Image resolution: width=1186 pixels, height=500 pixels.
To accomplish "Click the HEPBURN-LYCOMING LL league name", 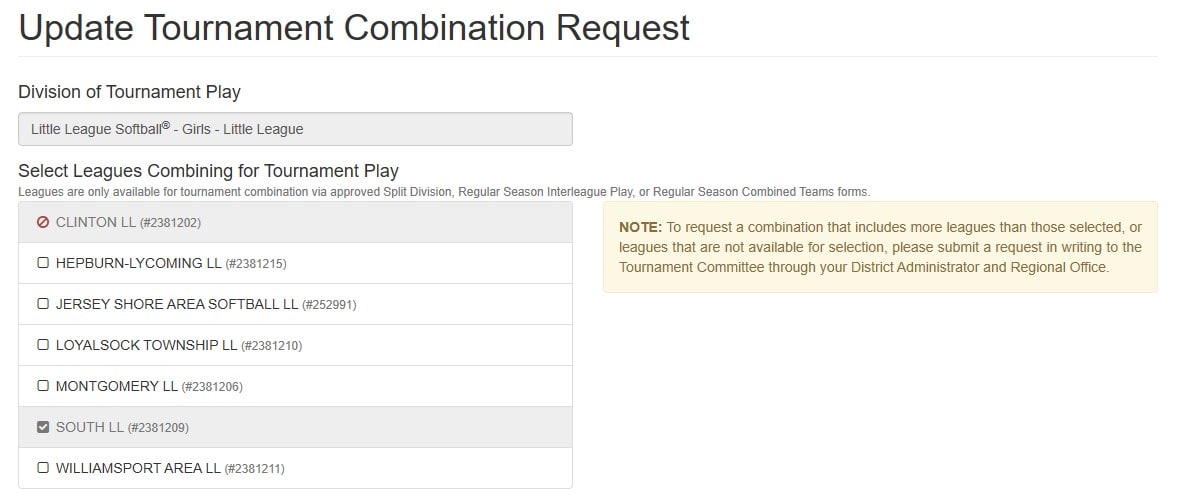I will 138,263.
